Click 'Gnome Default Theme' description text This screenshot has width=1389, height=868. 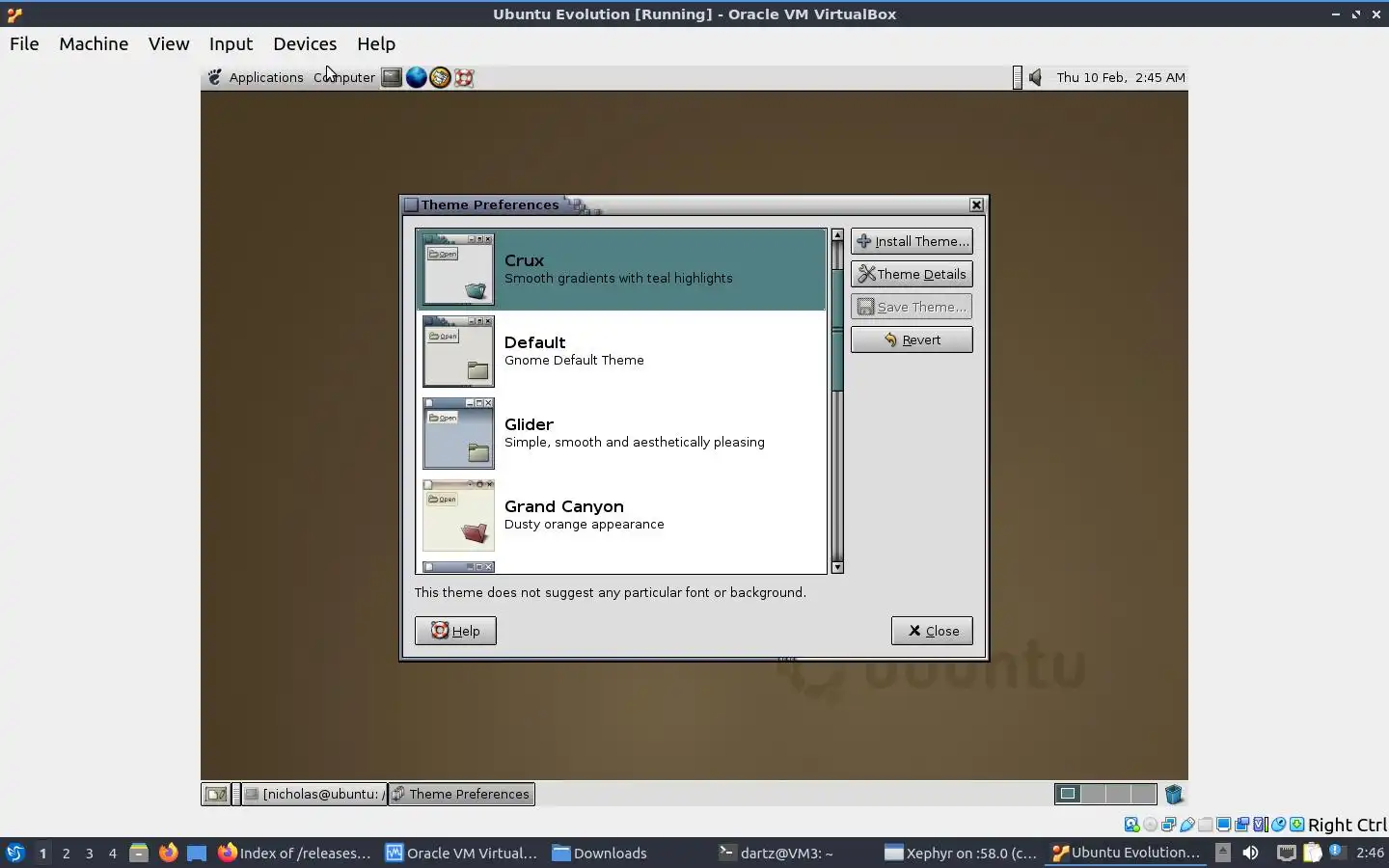574,361
